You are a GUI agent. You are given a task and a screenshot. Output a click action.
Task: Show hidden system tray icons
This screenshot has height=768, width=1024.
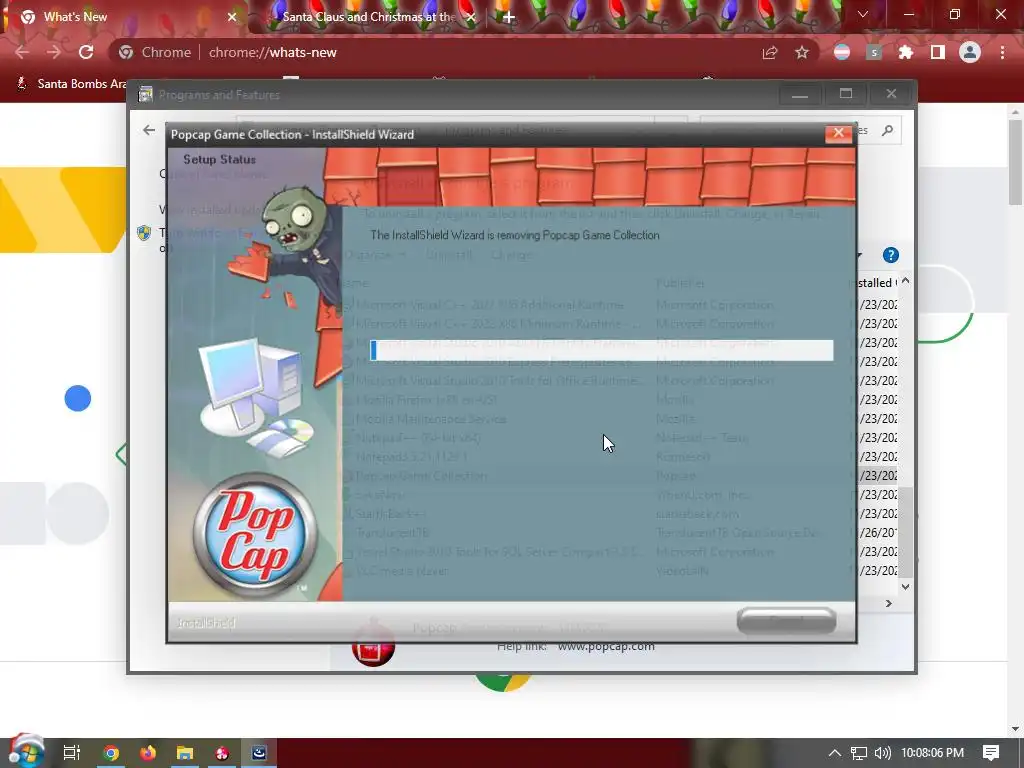835,753
